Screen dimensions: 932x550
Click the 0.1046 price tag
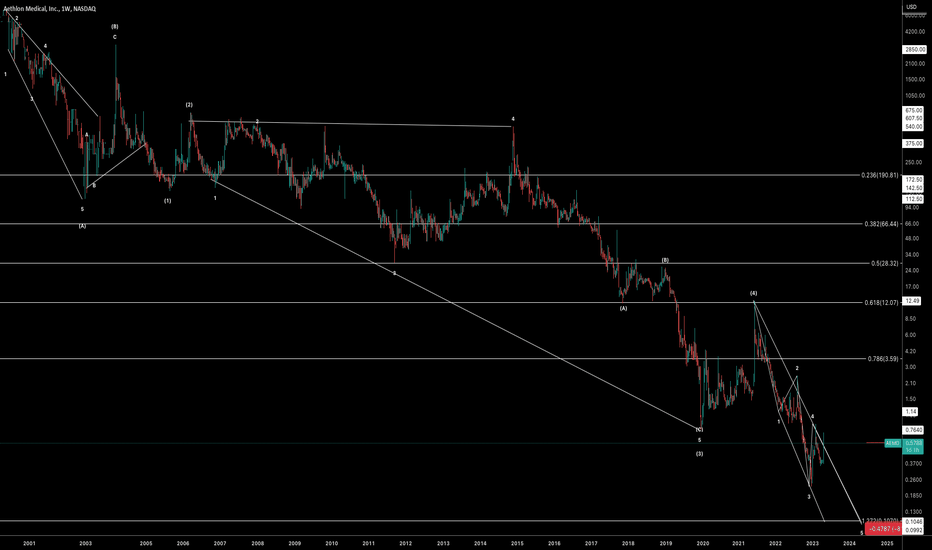point(913,521)
